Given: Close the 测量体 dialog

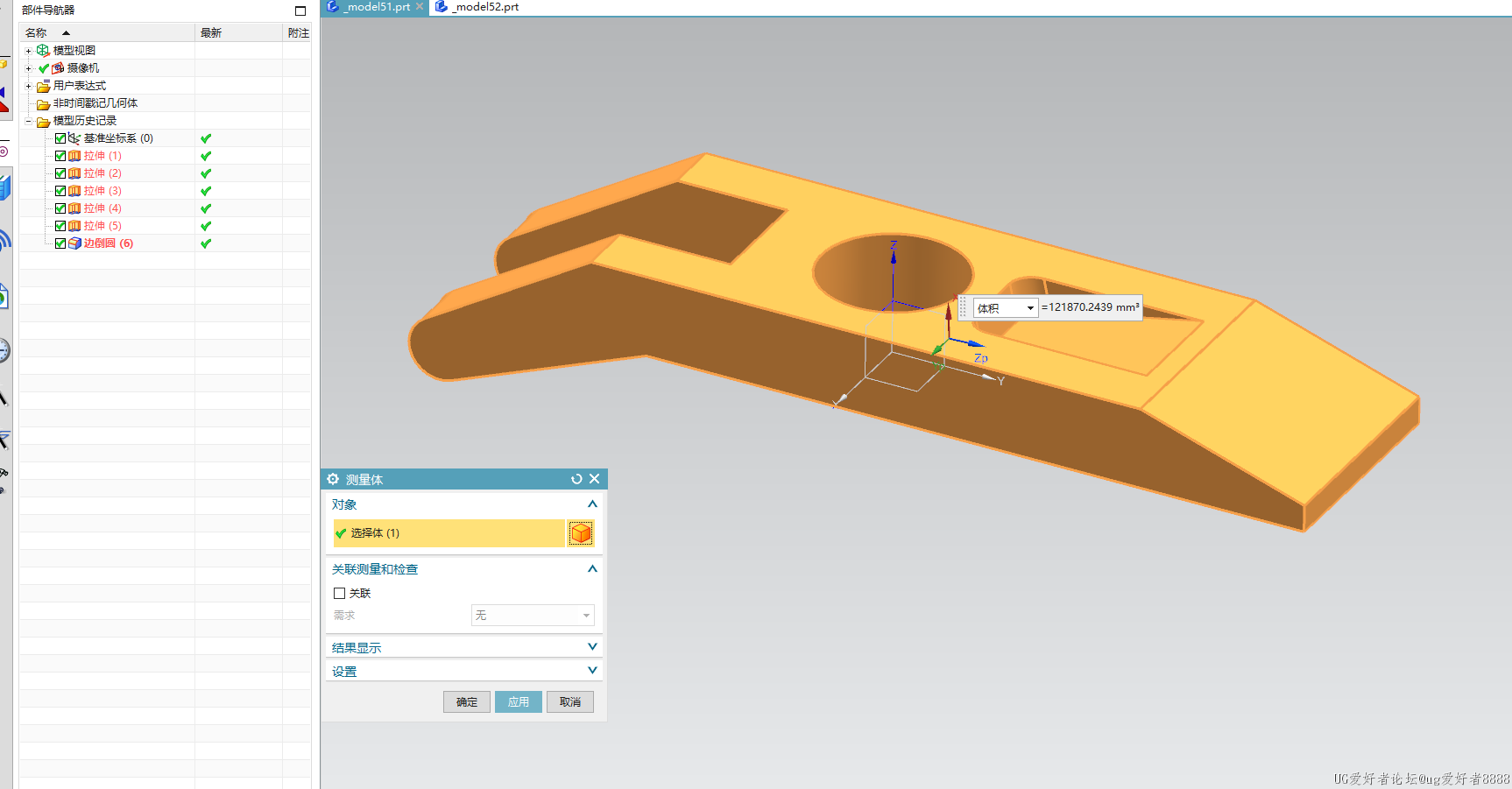Looking at the screenshot, I should pos(595,478).
